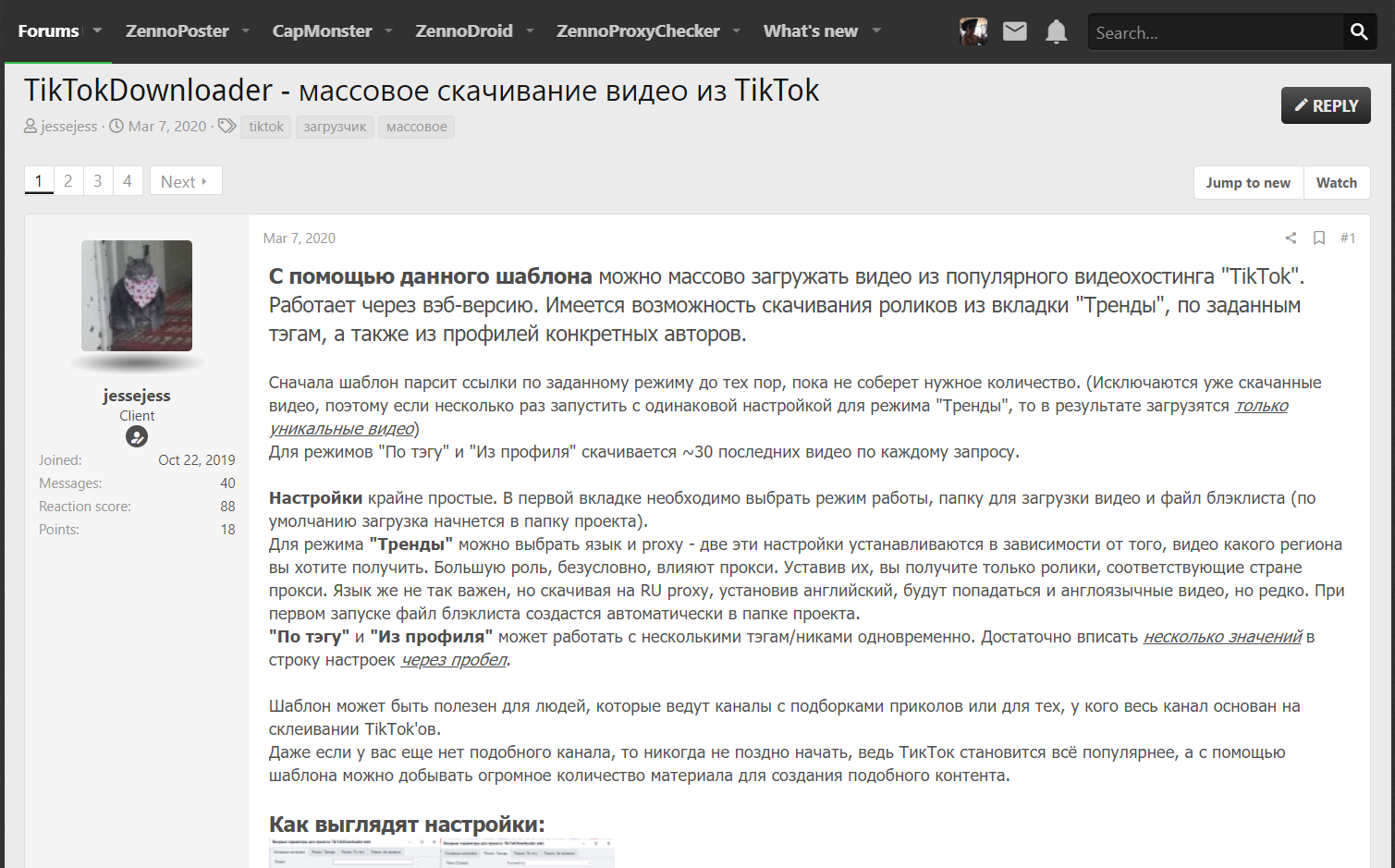Click the thread title TikTokDownloader
The height and width of the screenshot is (868, 1395).
coord(422,91)
